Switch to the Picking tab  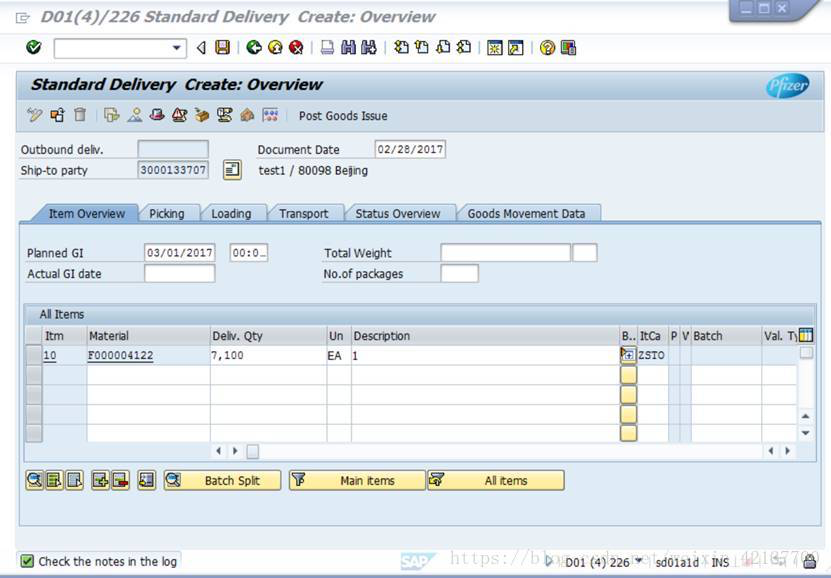tap(167, 213)
